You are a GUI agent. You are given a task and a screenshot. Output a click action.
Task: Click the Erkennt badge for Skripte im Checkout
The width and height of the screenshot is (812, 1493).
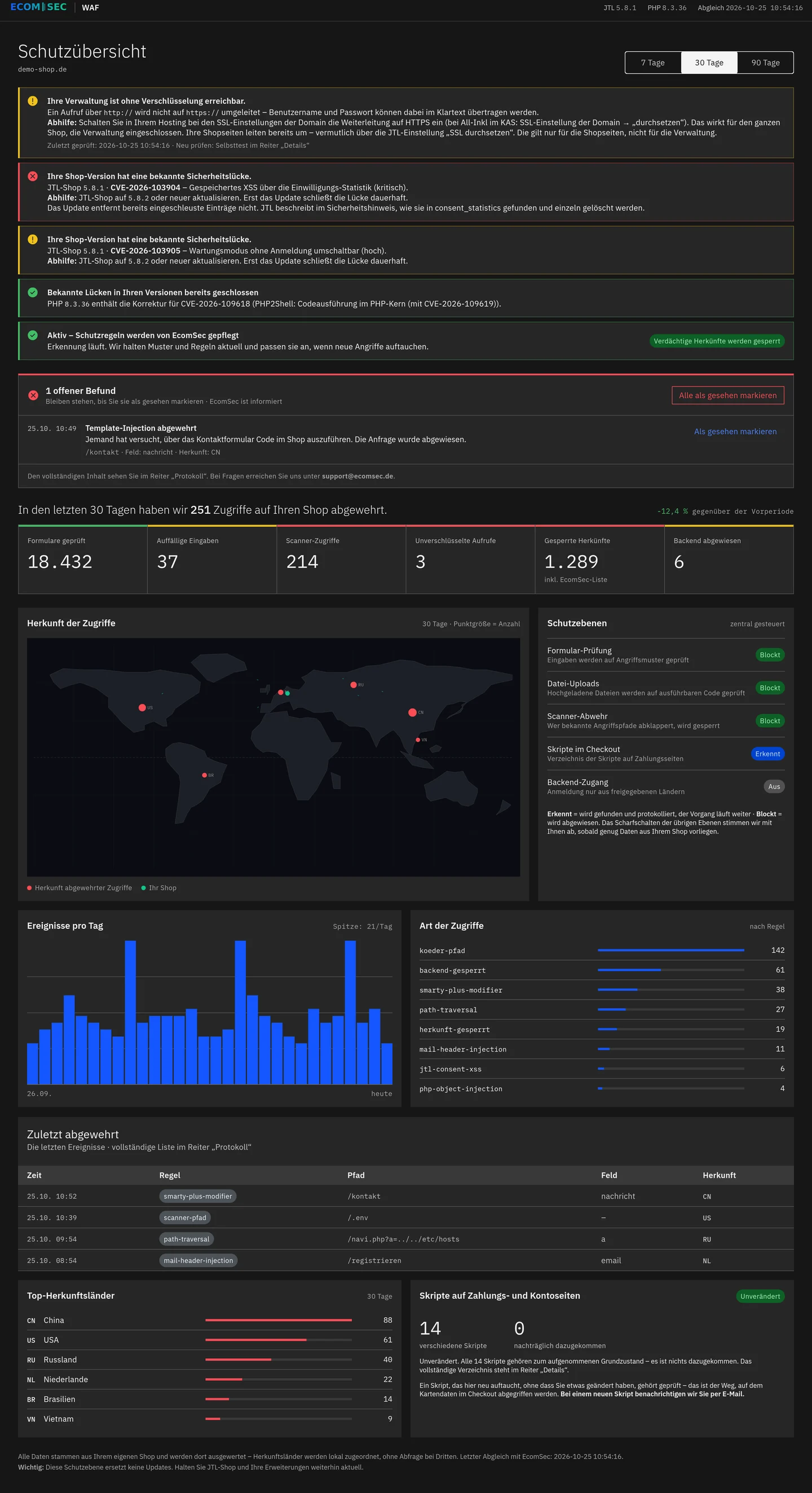tap(767, 754)
